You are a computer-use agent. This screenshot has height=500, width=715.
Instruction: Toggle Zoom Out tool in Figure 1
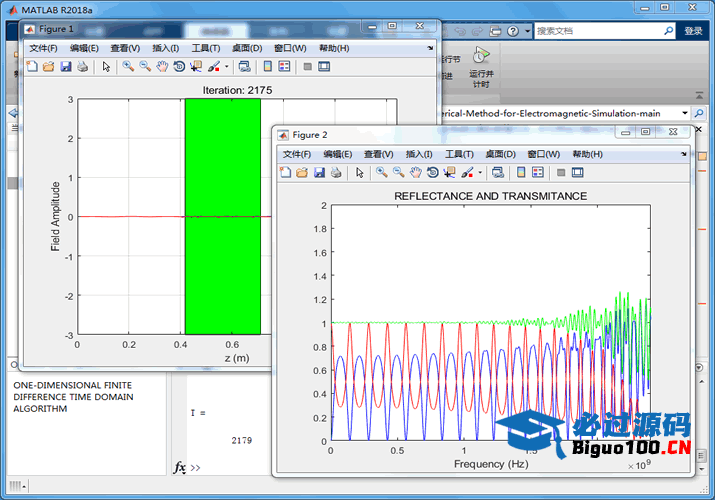point(145,67)
